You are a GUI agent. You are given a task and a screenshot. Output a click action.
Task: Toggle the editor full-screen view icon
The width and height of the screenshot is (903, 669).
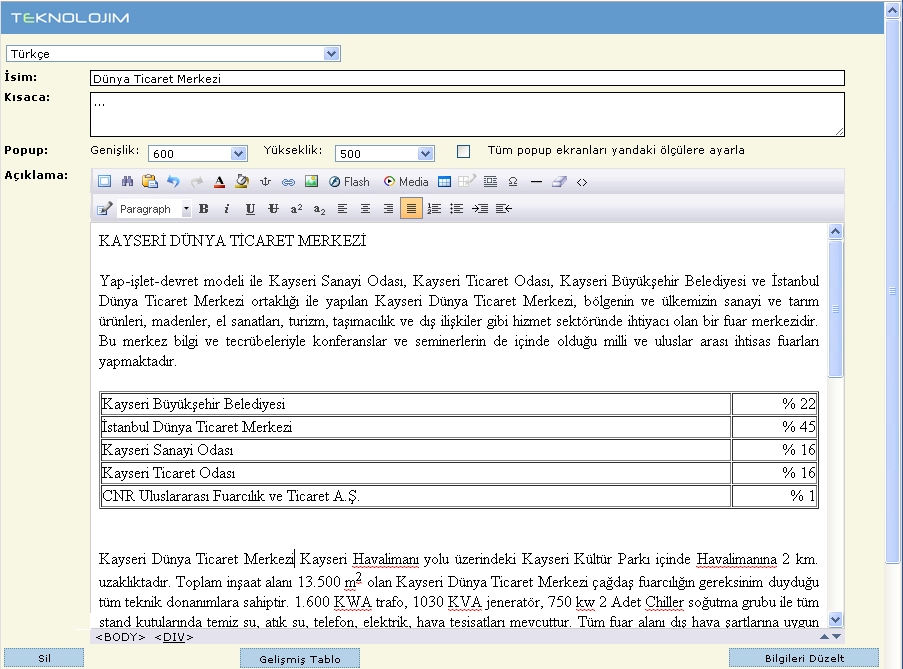pyautogui.click(x=104, y=182)
